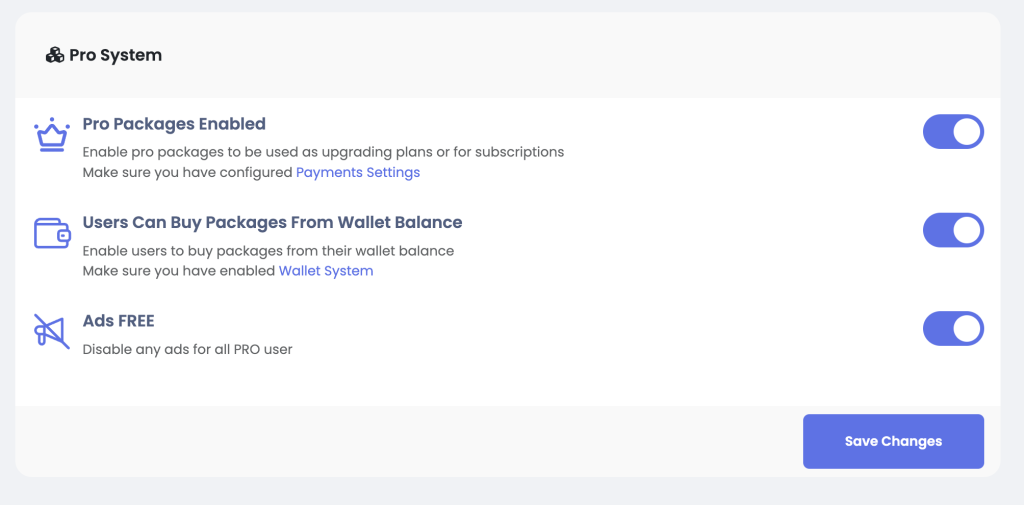Turn off buying packages from wallet balance toggle

(953, 230)
